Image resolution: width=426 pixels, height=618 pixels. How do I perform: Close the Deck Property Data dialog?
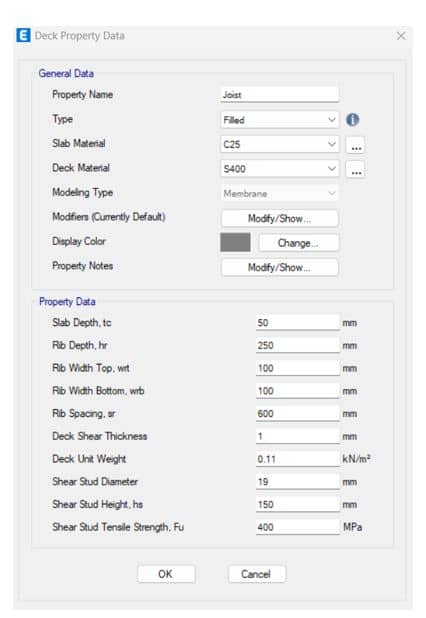pyautogui.click(x=401, y=36)
